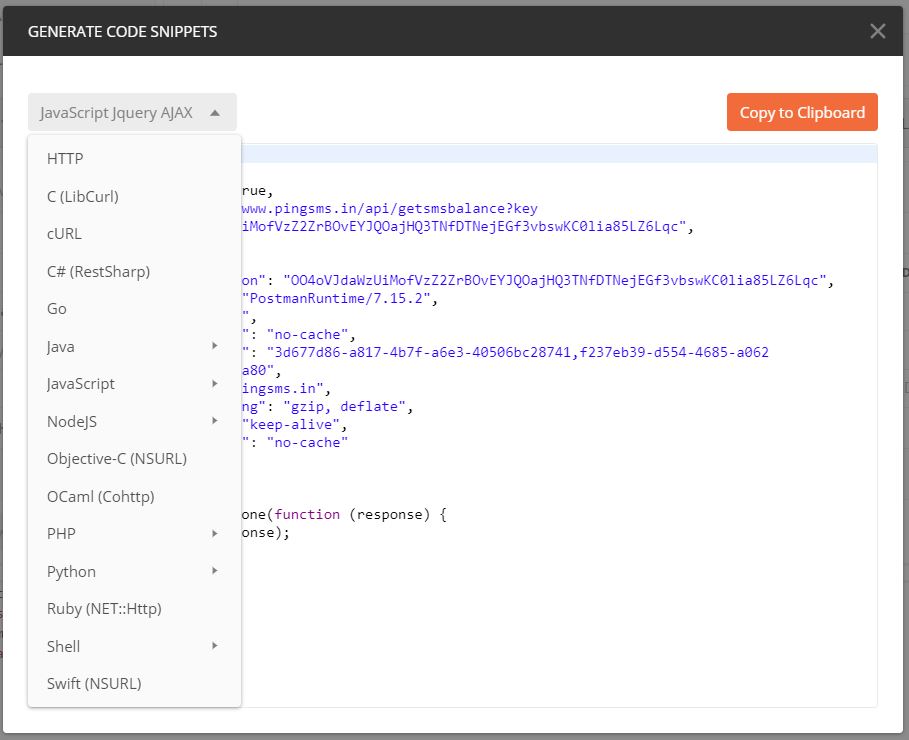909x740 pixels.
Task: Open the Java language entry
Action: click(134, 346)
